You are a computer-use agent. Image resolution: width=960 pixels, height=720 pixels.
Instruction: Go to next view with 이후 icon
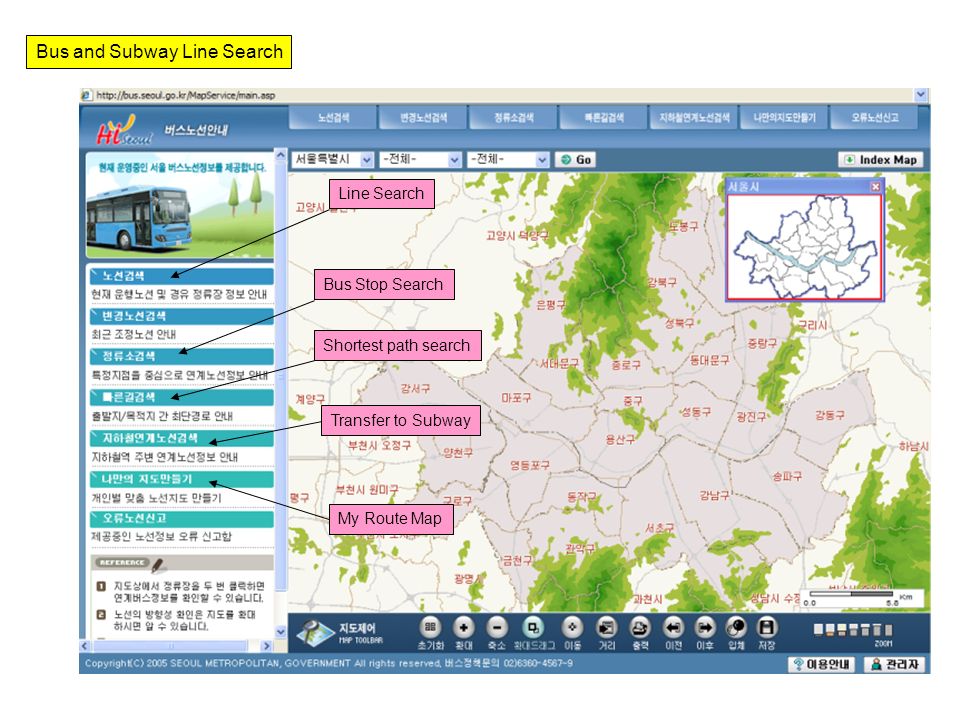pos(705,628)
